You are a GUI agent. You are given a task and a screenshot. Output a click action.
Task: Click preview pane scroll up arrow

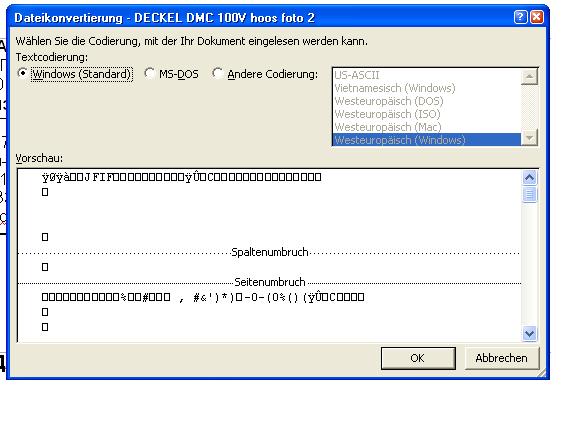529,178
